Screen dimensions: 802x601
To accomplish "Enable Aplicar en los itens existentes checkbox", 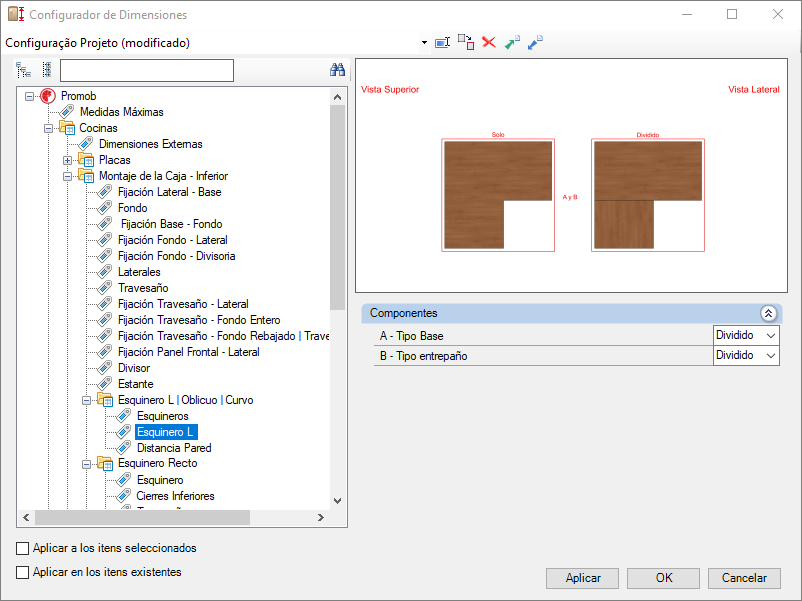I will pyautogui.click(x=23, y=572).
